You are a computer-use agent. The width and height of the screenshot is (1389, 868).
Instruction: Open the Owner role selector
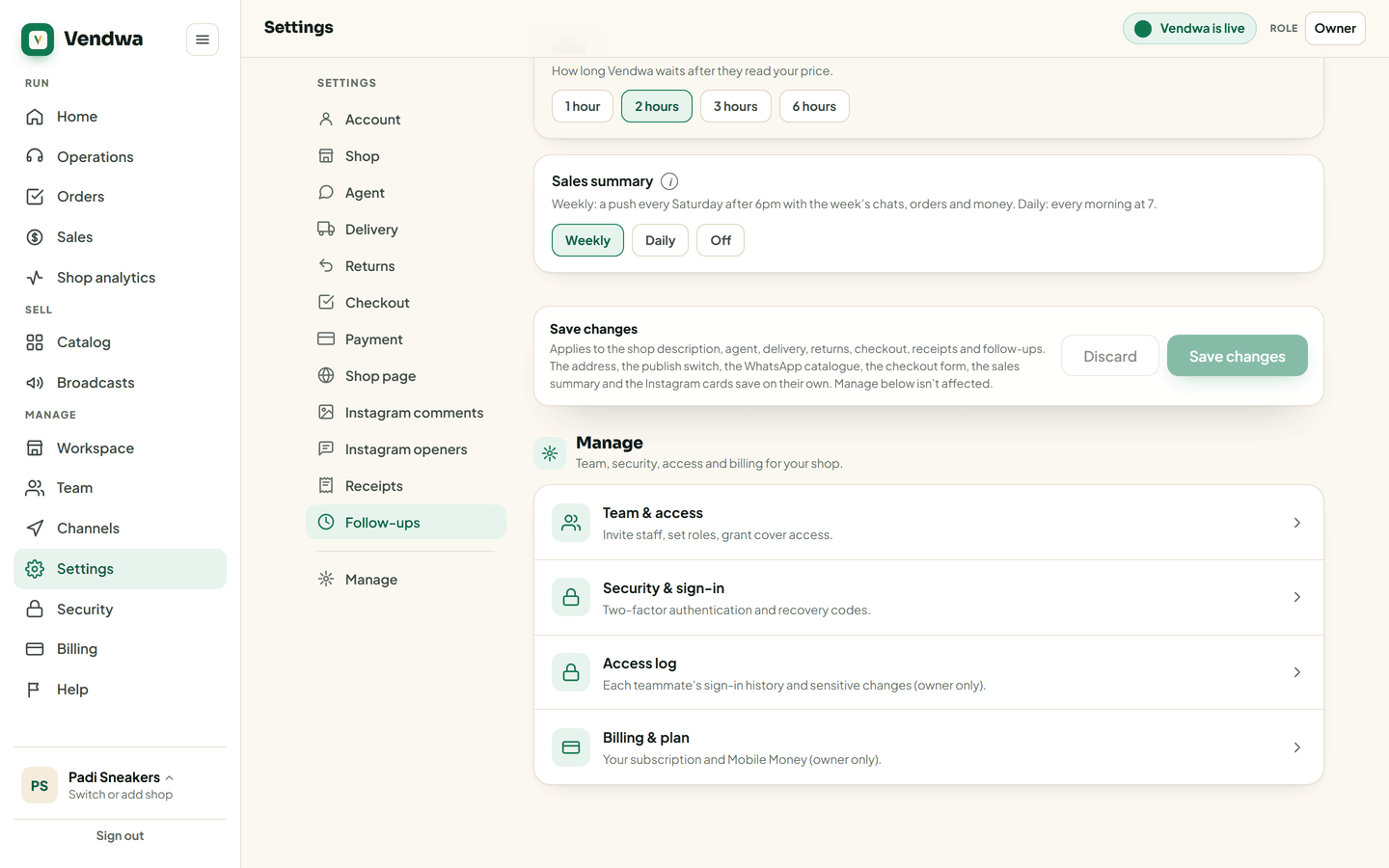pos(1335,28)
